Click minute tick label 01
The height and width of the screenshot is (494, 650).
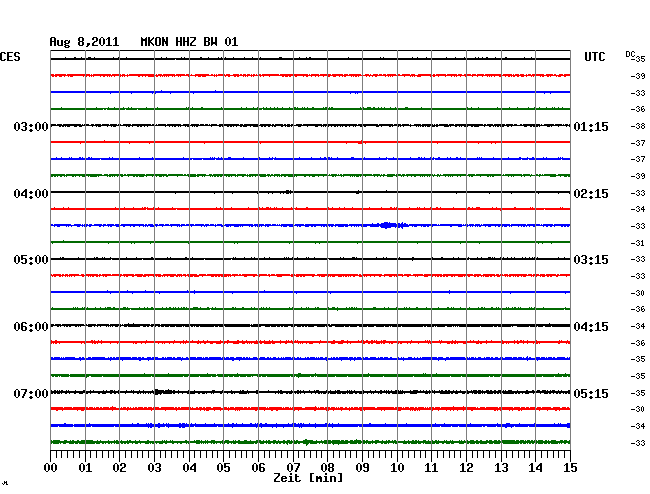coord(85,468)
